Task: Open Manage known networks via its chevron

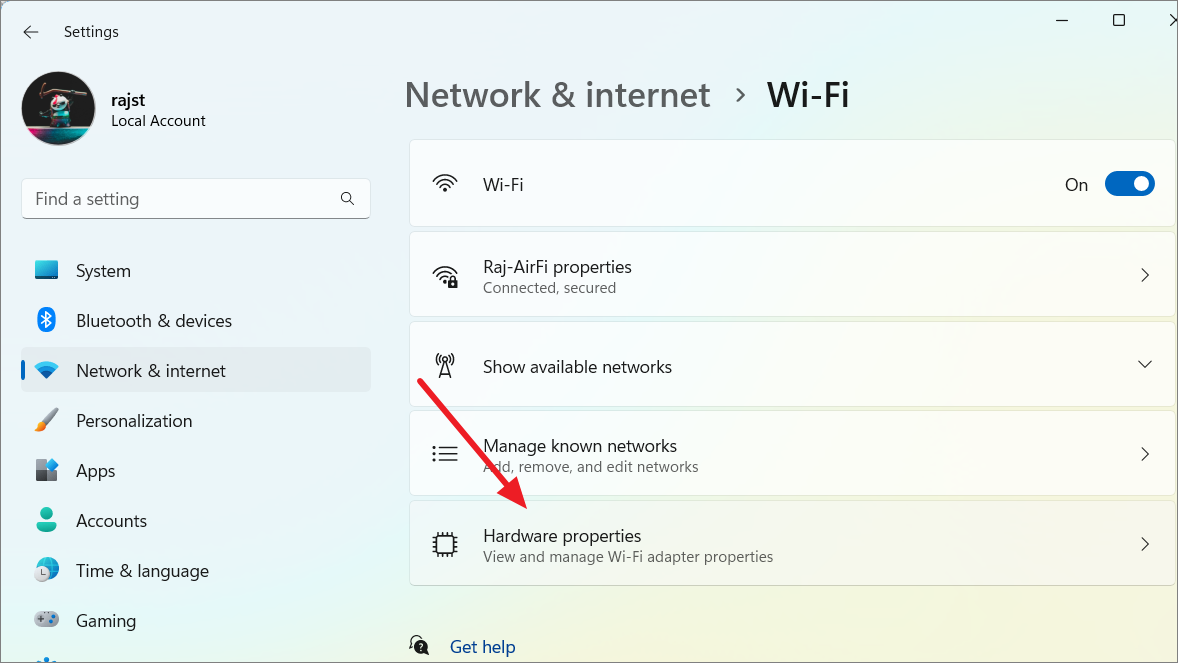Action: coord(1144,453)
